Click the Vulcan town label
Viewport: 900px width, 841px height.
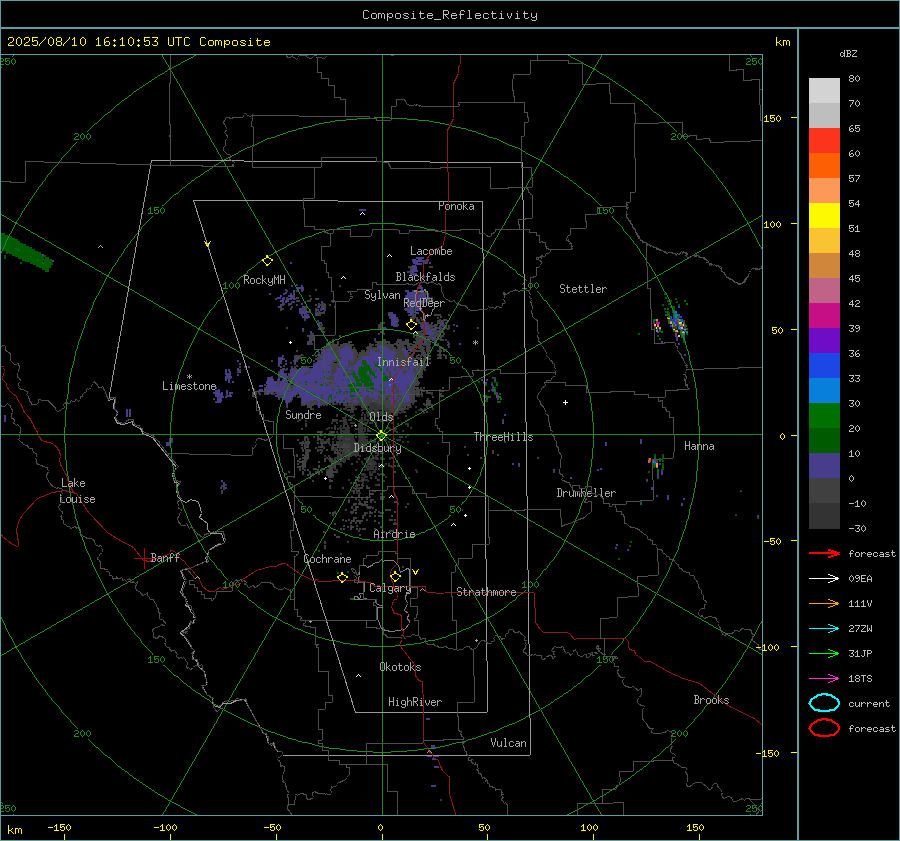point(508,743)
